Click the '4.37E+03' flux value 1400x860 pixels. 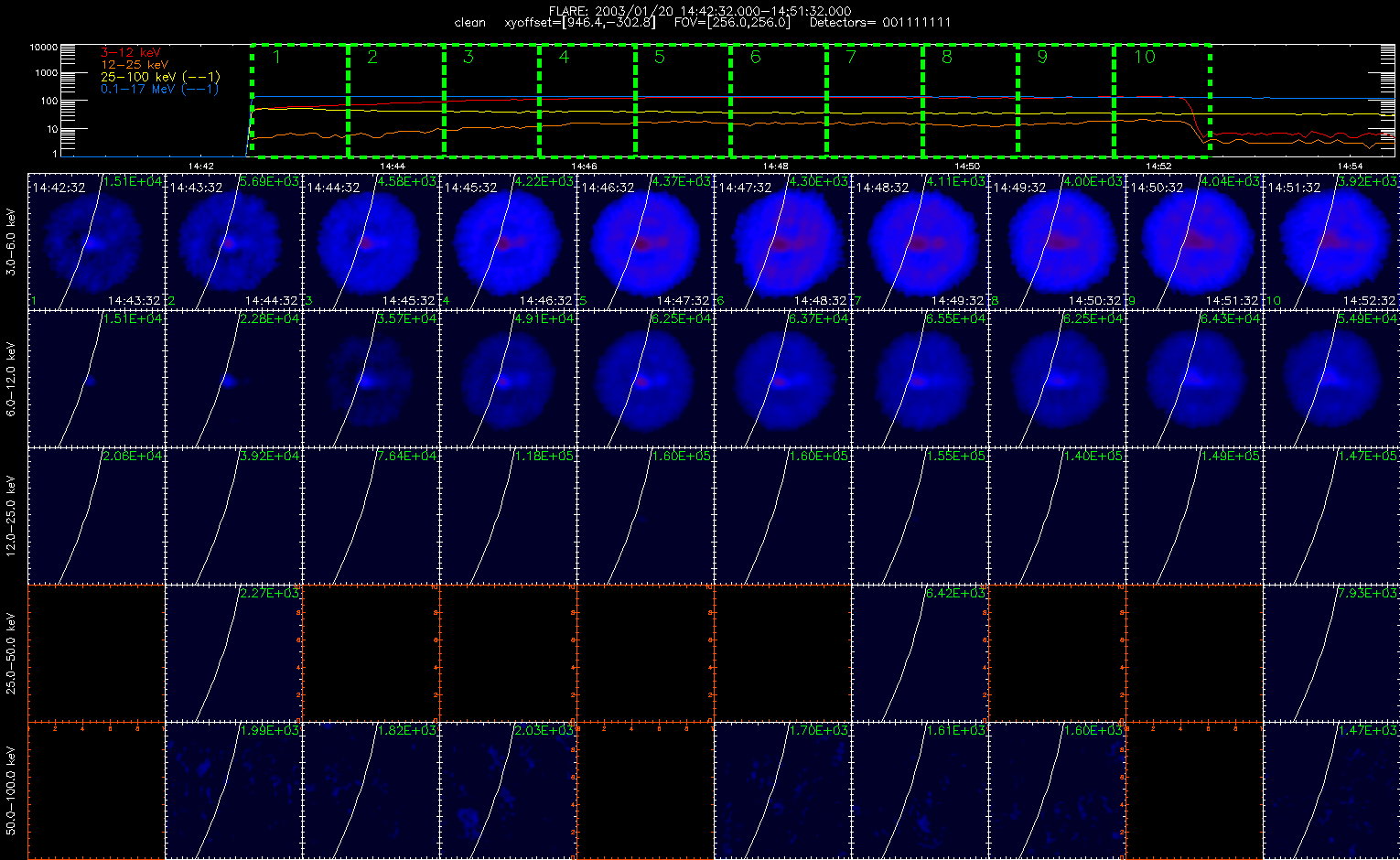point(682,181)
